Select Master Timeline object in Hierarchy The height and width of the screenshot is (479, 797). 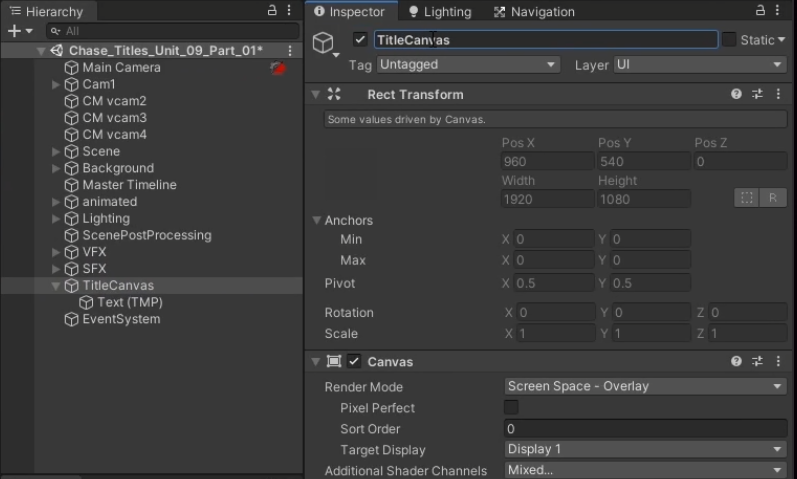pyautogui.click(x=128, y=185)
